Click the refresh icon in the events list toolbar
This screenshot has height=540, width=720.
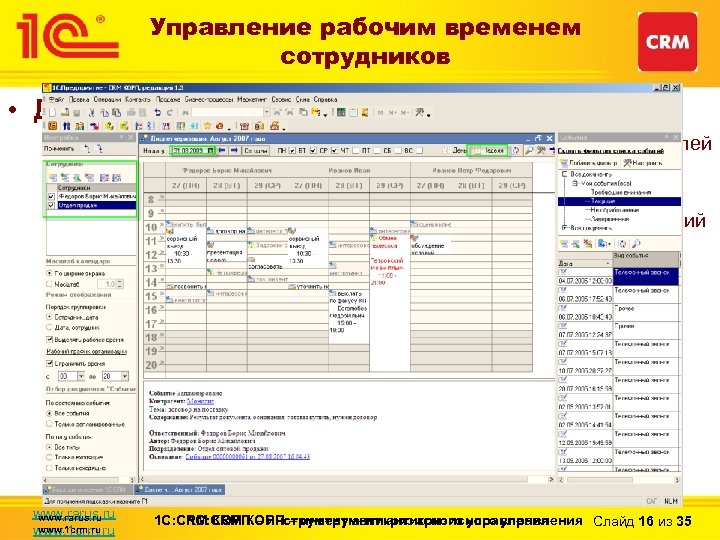click(x=622, y=244)
